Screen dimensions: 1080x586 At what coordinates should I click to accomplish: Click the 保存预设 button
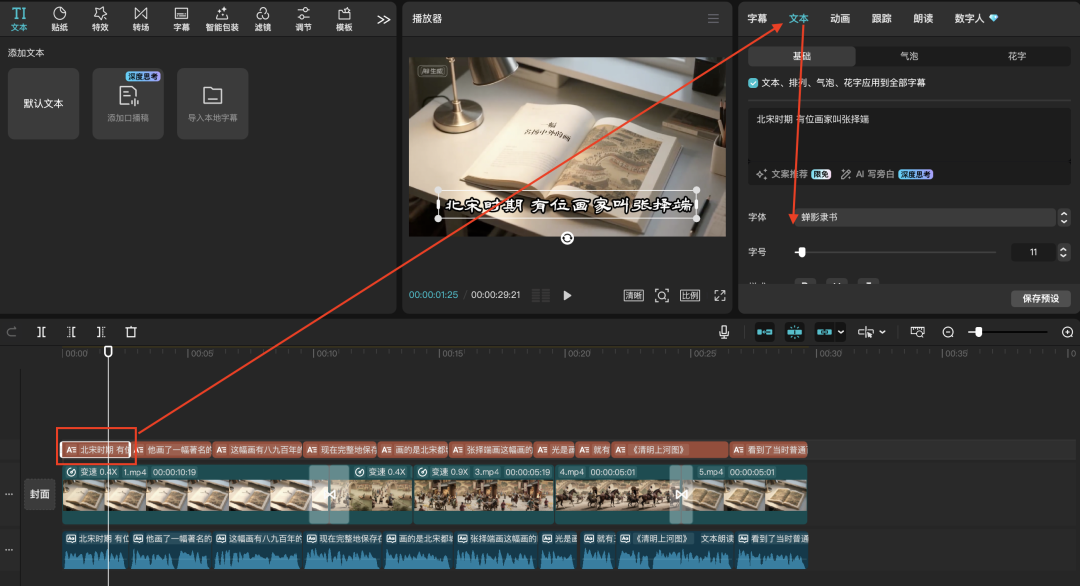point(1041,299)
